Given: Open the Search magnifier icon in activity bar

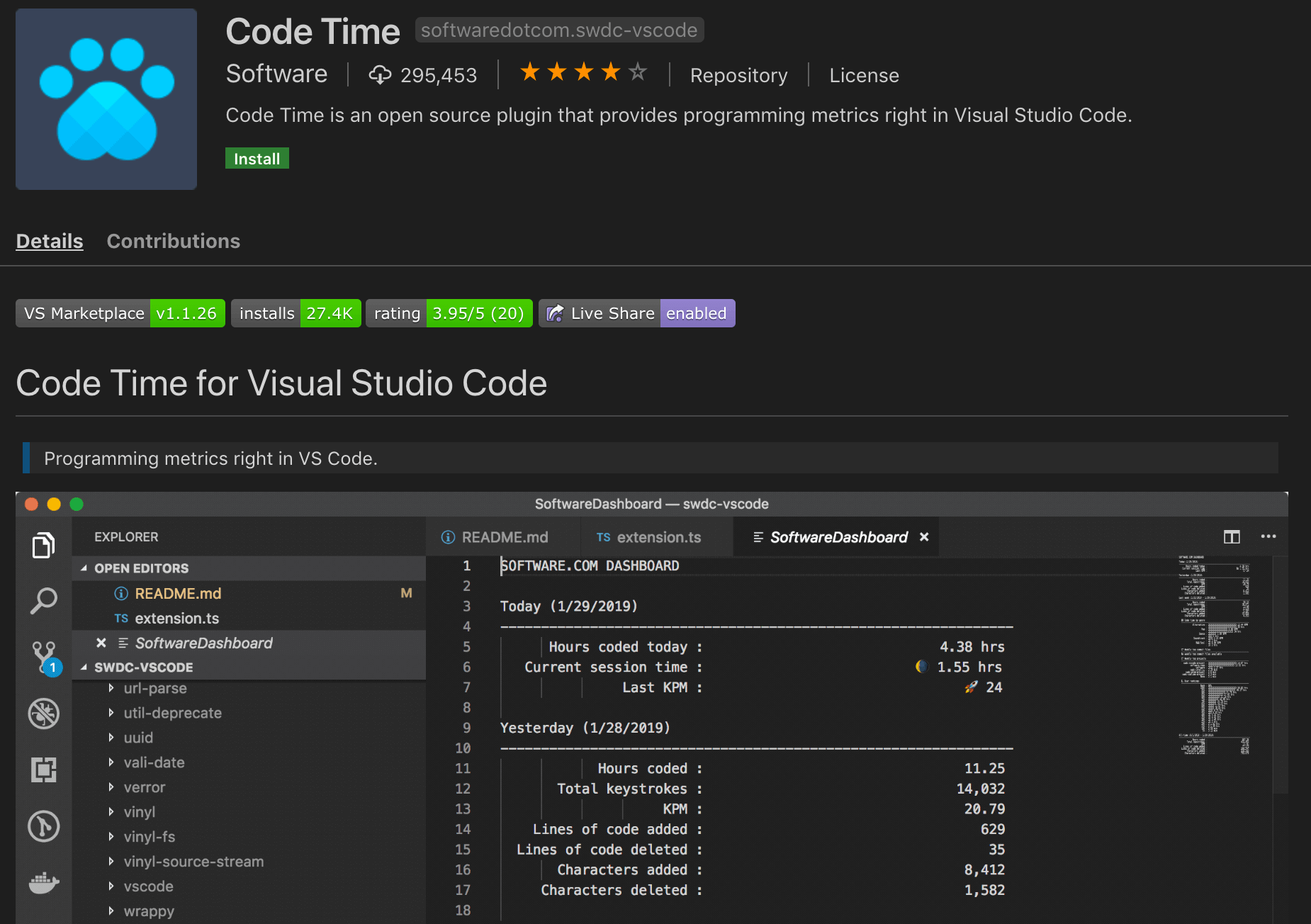Looking at the screenshot, I should tap(43, 601).
